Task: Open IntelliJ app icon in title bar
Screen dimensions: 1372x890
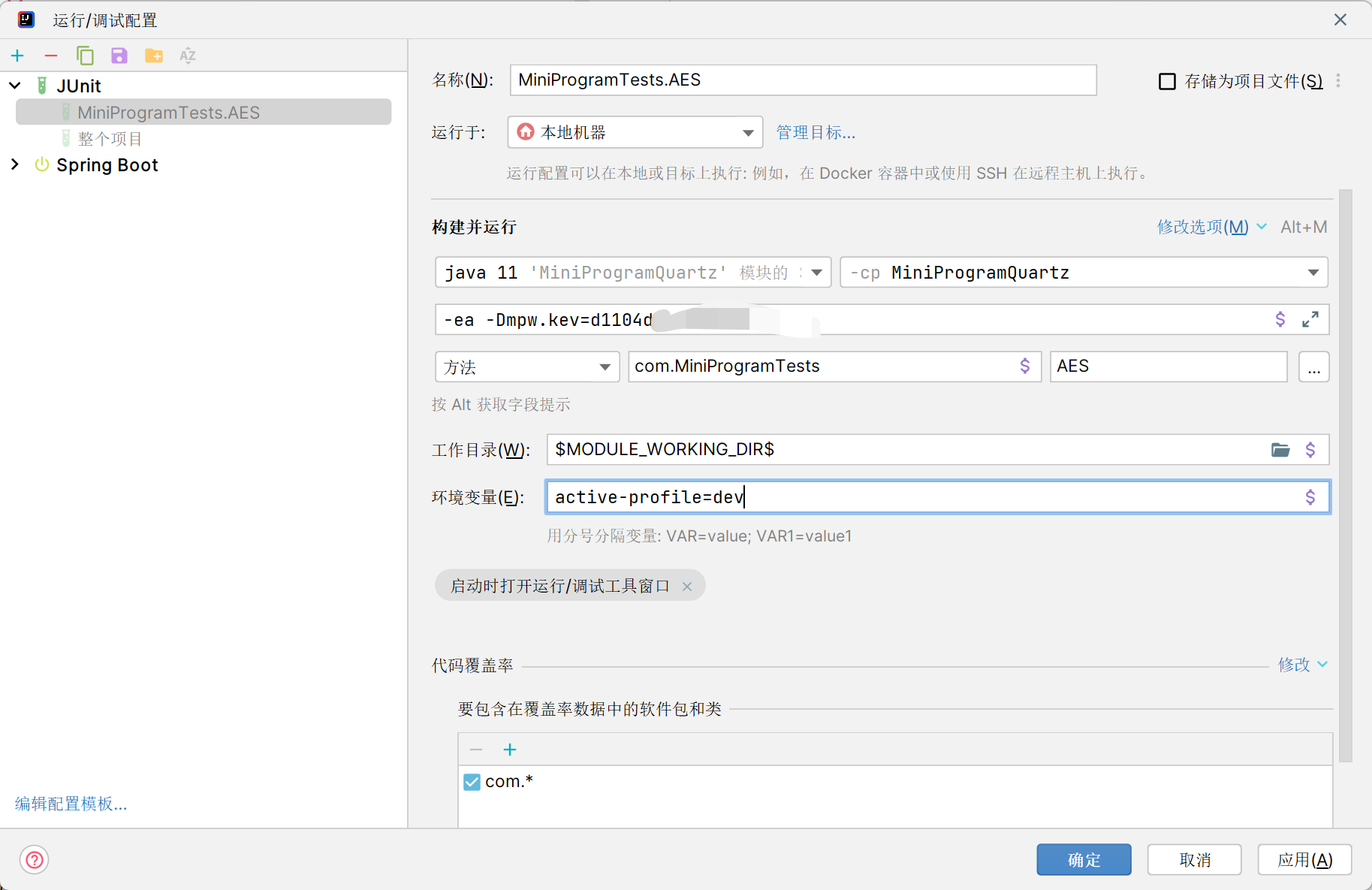Action: tap(26, 20)
